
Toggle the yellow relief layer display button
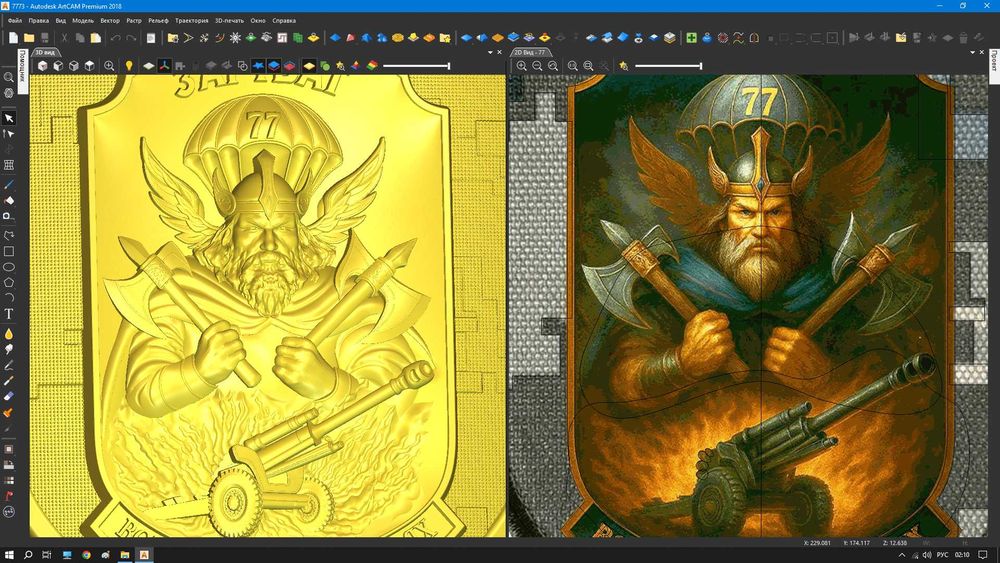(309, 66)
